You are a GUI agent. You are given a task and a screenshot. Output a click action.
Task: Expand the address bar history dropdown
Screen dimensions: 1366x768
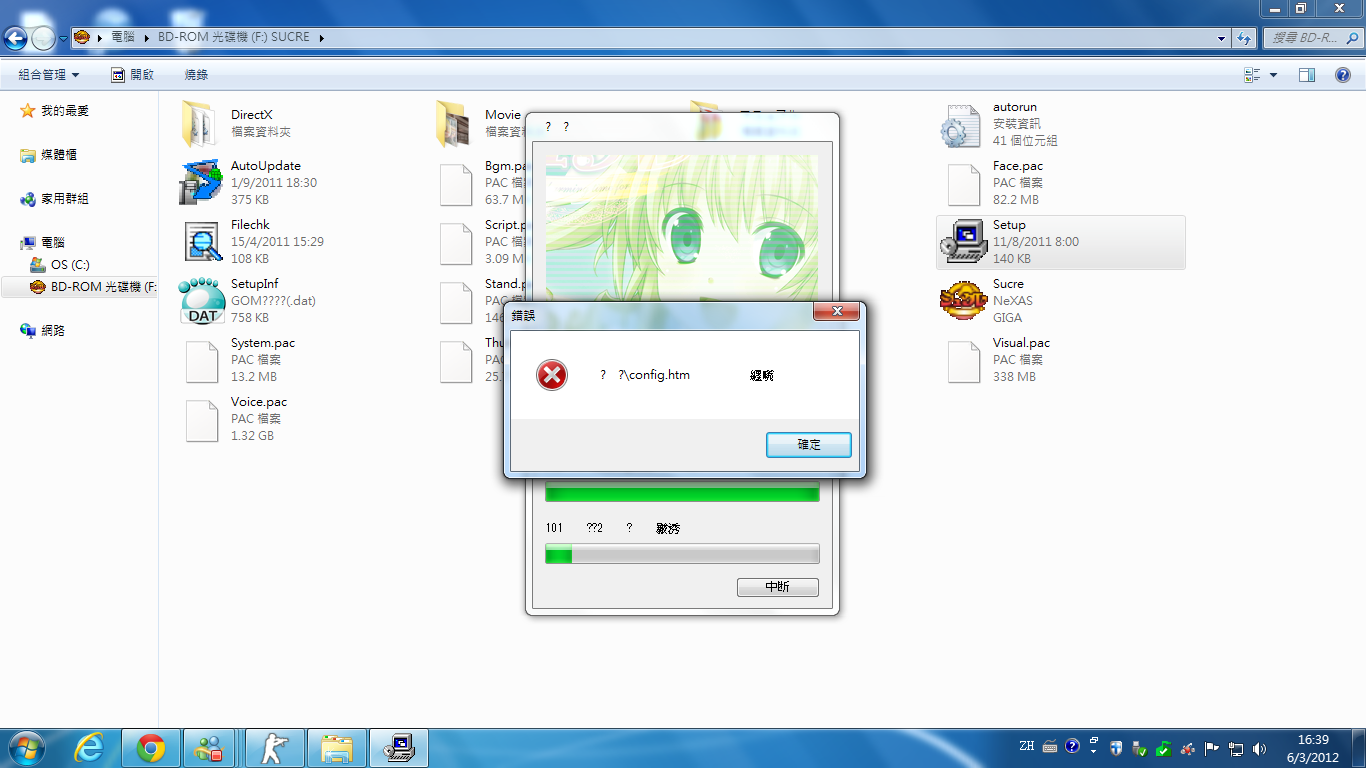1222,38
